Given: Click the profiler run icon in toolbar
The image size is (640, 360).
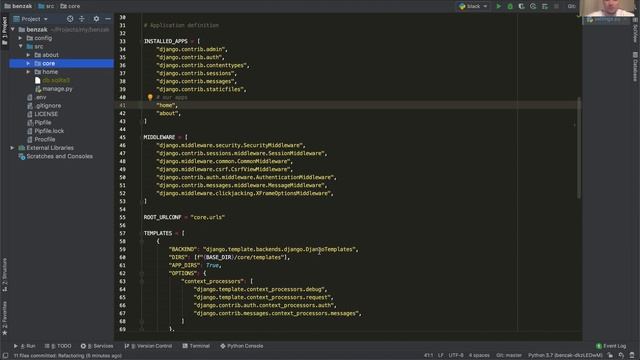Looking at the screenshot, I should (x=533, y=6).
